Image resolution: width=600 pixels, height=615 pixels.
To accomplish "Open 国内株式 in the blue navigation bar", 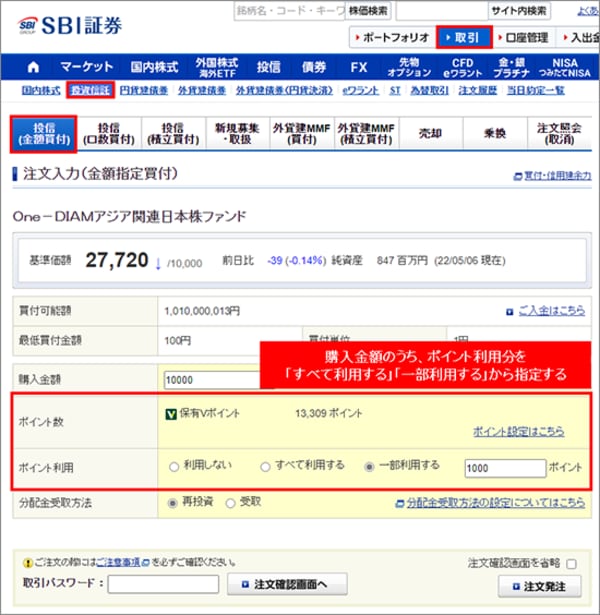I will pos(155,67).
